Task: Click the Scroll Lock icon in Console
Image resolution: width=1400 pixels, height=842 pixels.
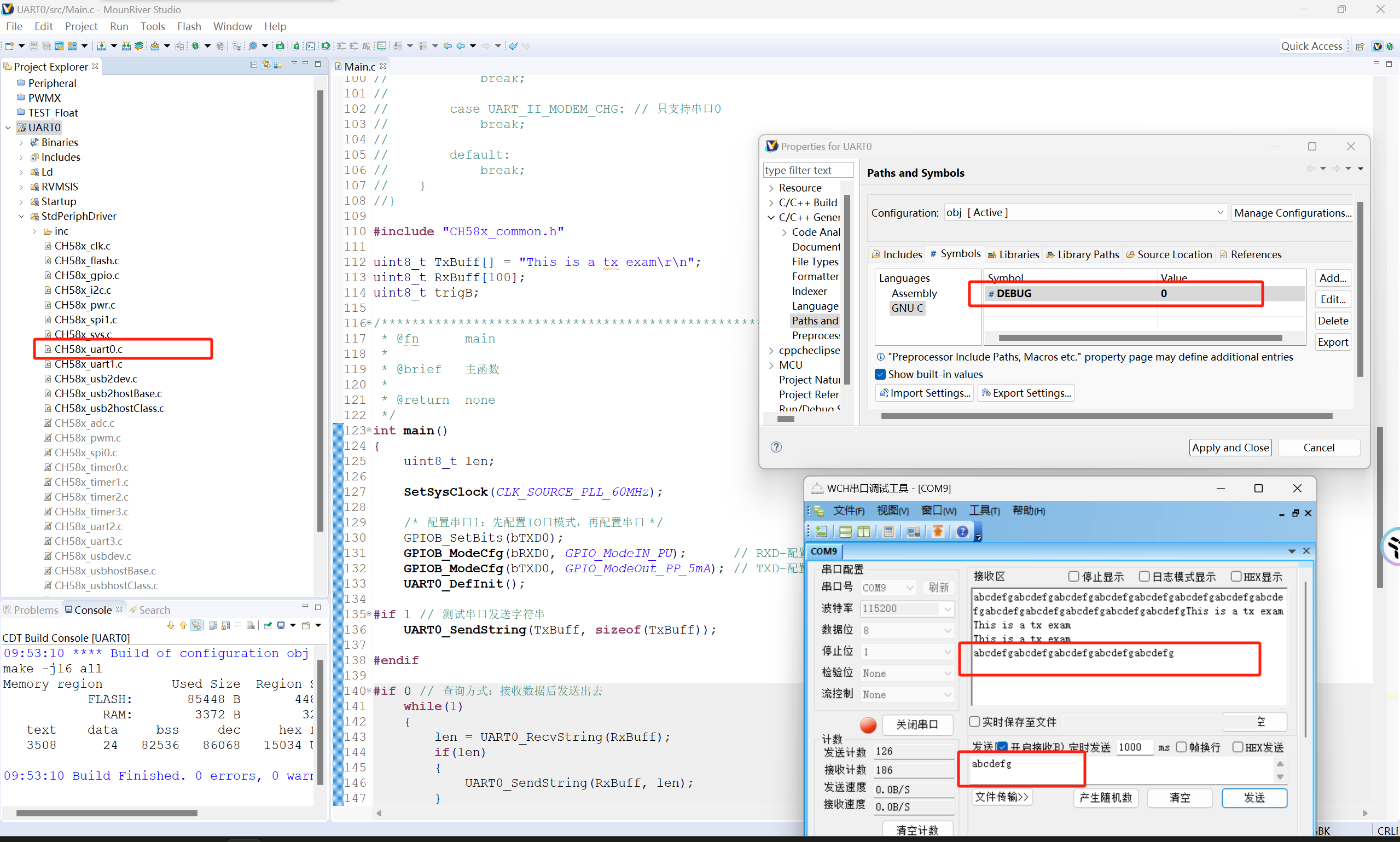Action: 226,625
